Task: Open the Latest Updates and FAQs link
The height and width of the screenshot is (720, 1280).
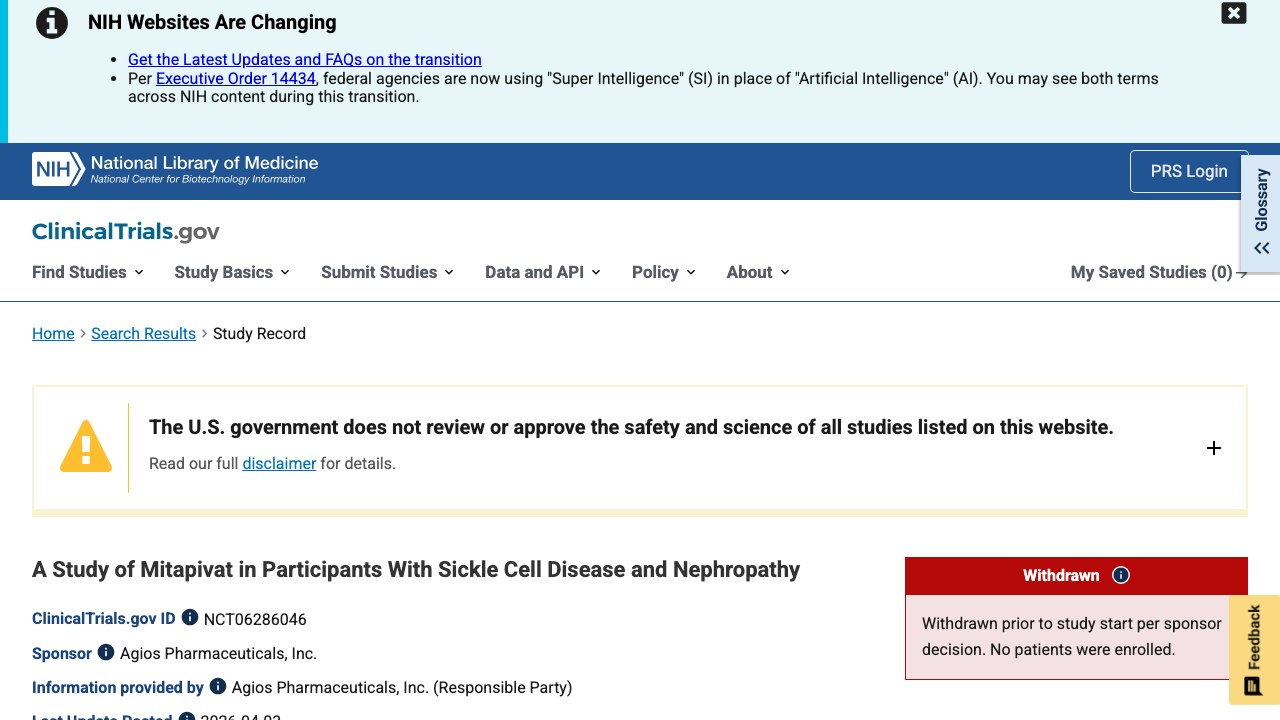Action: 305,59
